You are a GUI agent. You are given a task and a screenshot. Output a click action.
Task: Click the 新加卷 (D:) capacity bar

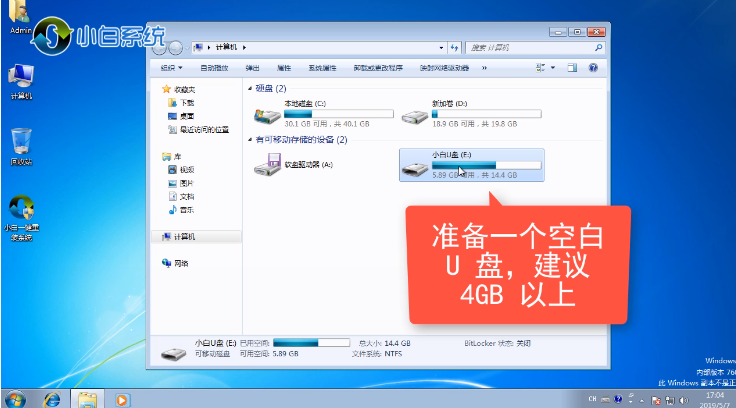pyautogui.click(x=486, y=114)
